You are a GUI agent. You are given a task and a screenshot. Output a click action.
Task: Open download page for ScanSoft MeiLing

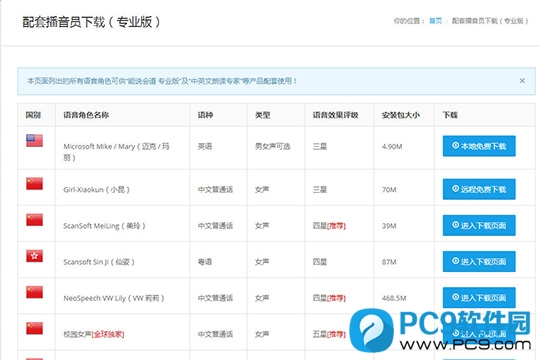pyautogui.click(x=479, y=225)
